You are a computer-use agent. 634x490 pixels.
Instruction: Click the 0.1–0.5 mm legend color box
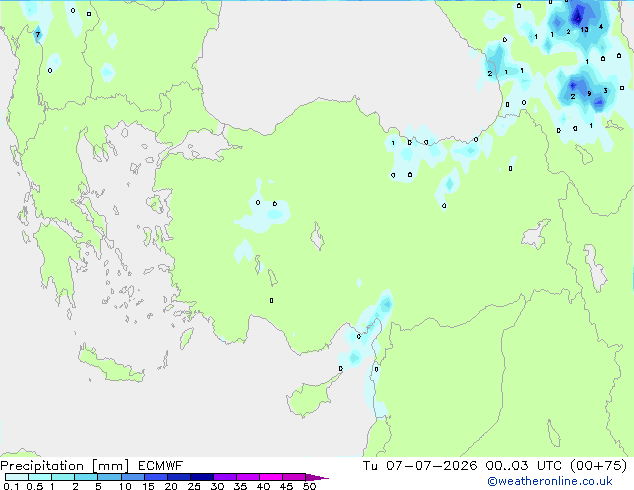(17, 477)
